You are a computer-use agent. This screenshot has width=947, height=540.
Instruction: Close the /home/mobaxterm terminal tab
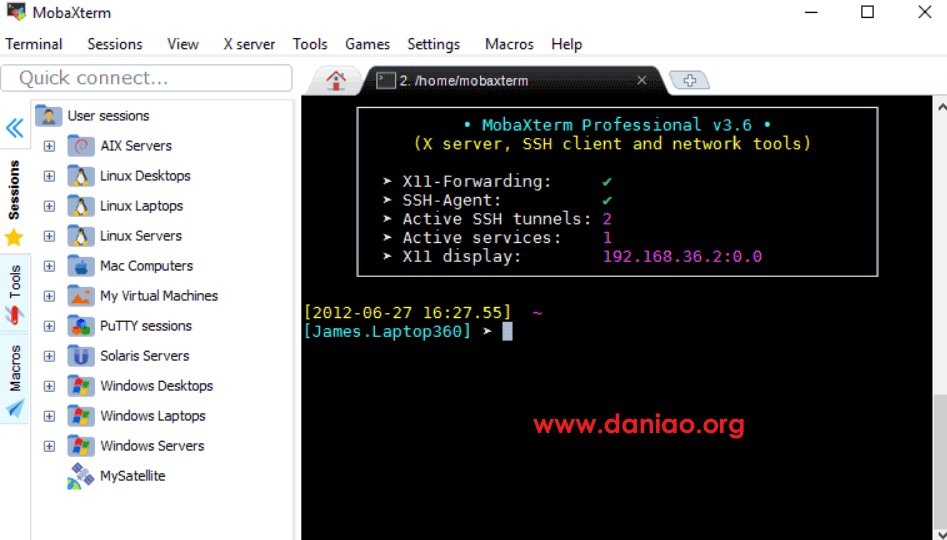(644, 81)
